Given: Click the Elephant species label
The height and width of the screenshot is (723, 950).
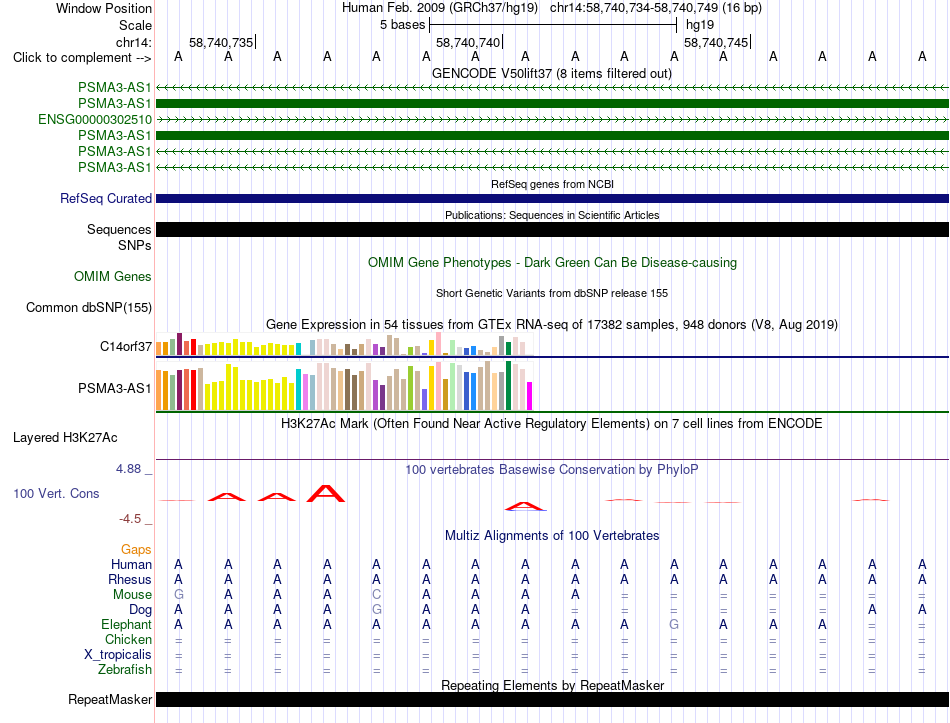Looking at the screenshot, I should 127,624.
